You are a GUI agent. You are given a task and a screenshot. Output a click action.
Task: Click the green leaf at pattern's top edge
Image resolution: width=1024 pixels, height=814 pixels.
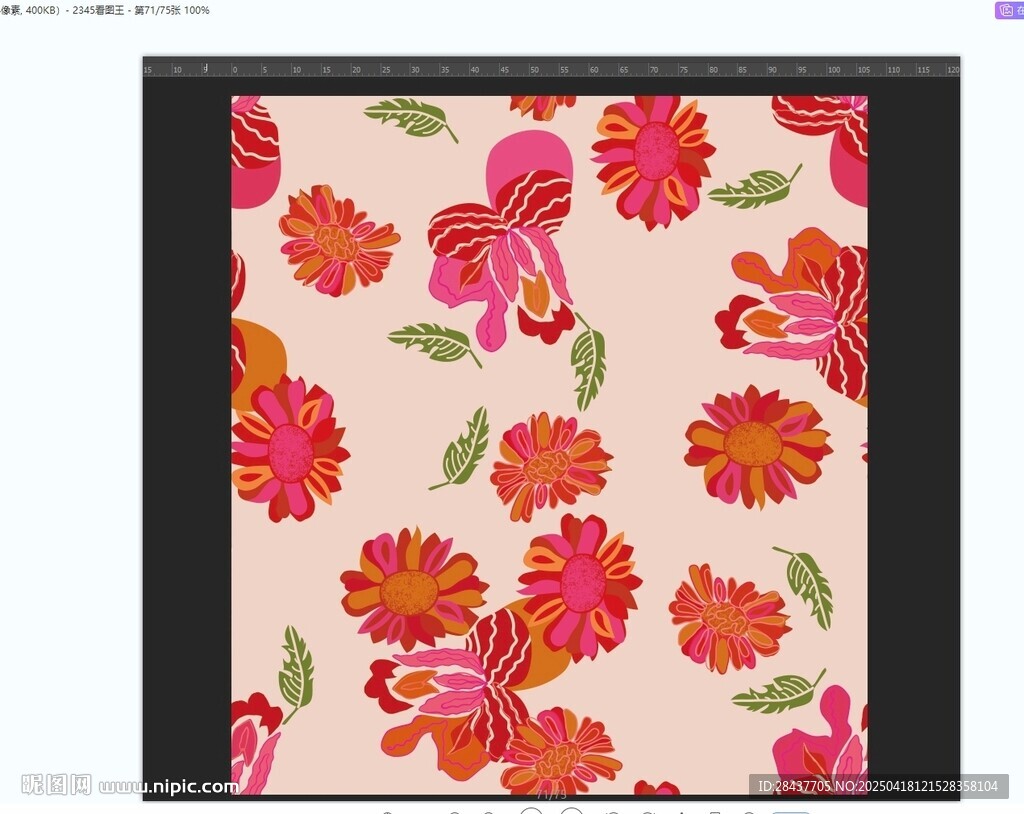[411, 117]
